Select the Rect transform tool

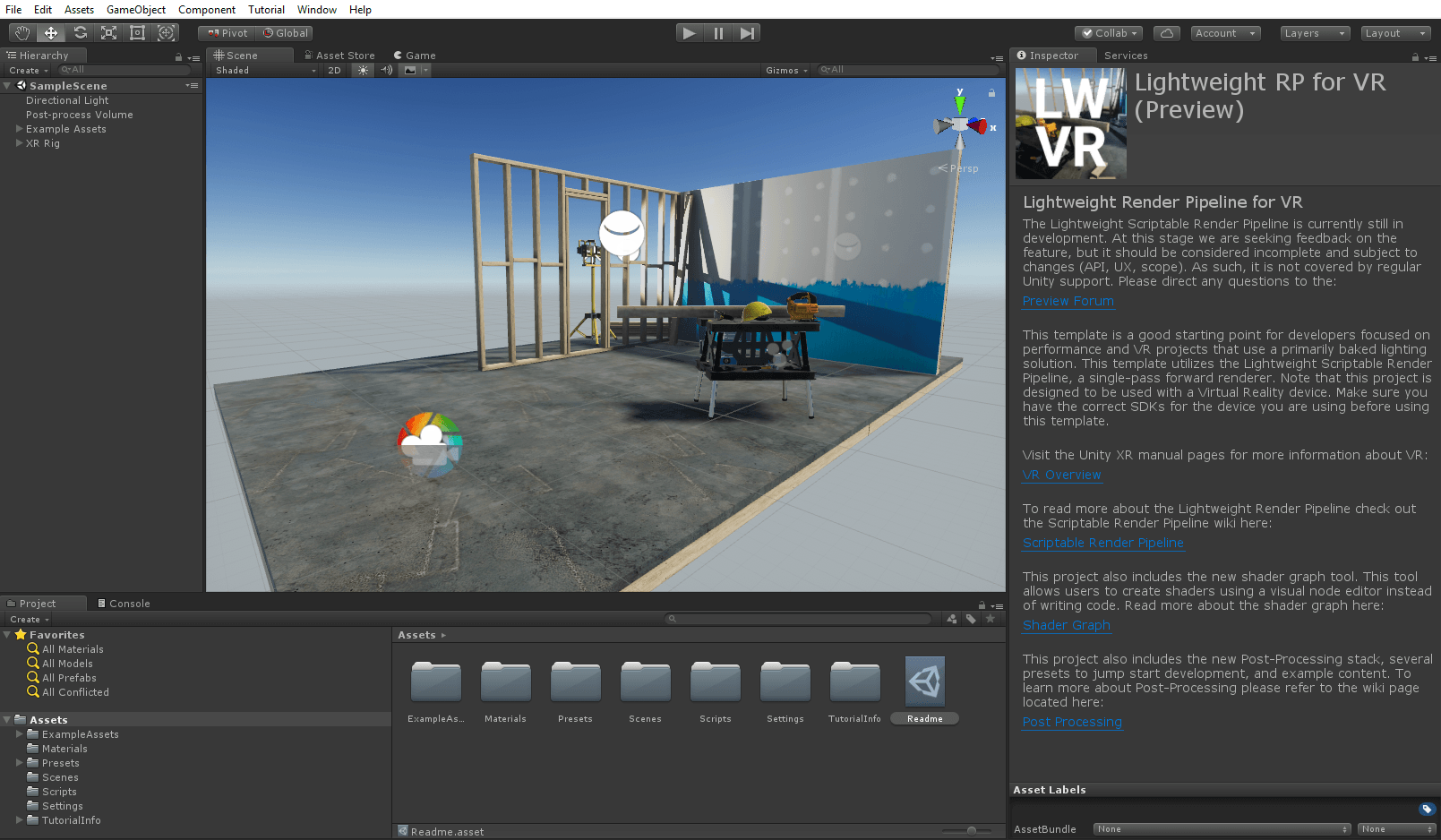[x=136, y=32]
